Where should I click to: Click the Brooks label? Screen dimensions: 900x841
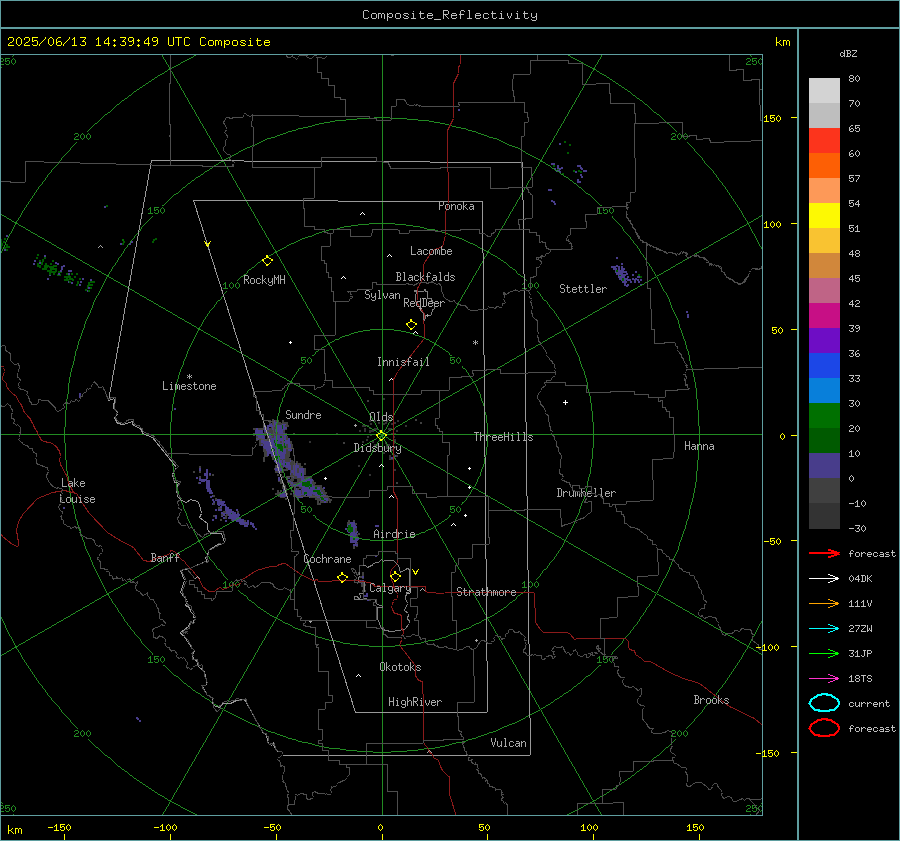711,700
